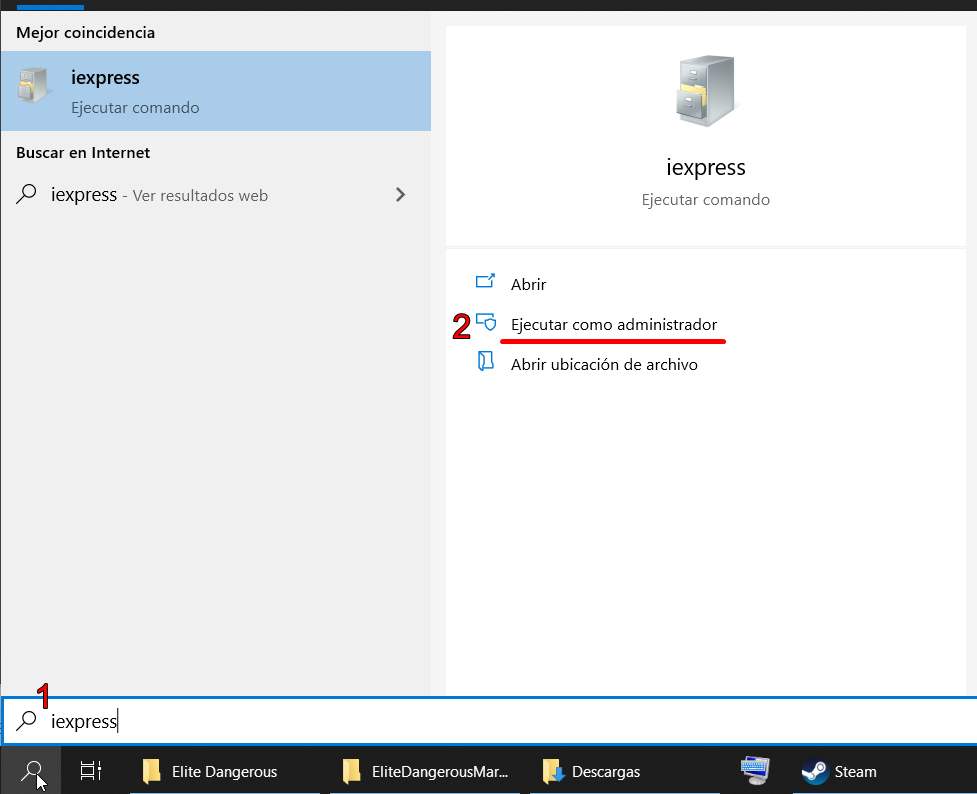
Task: Click the file location folder icon
Action: 485,361
